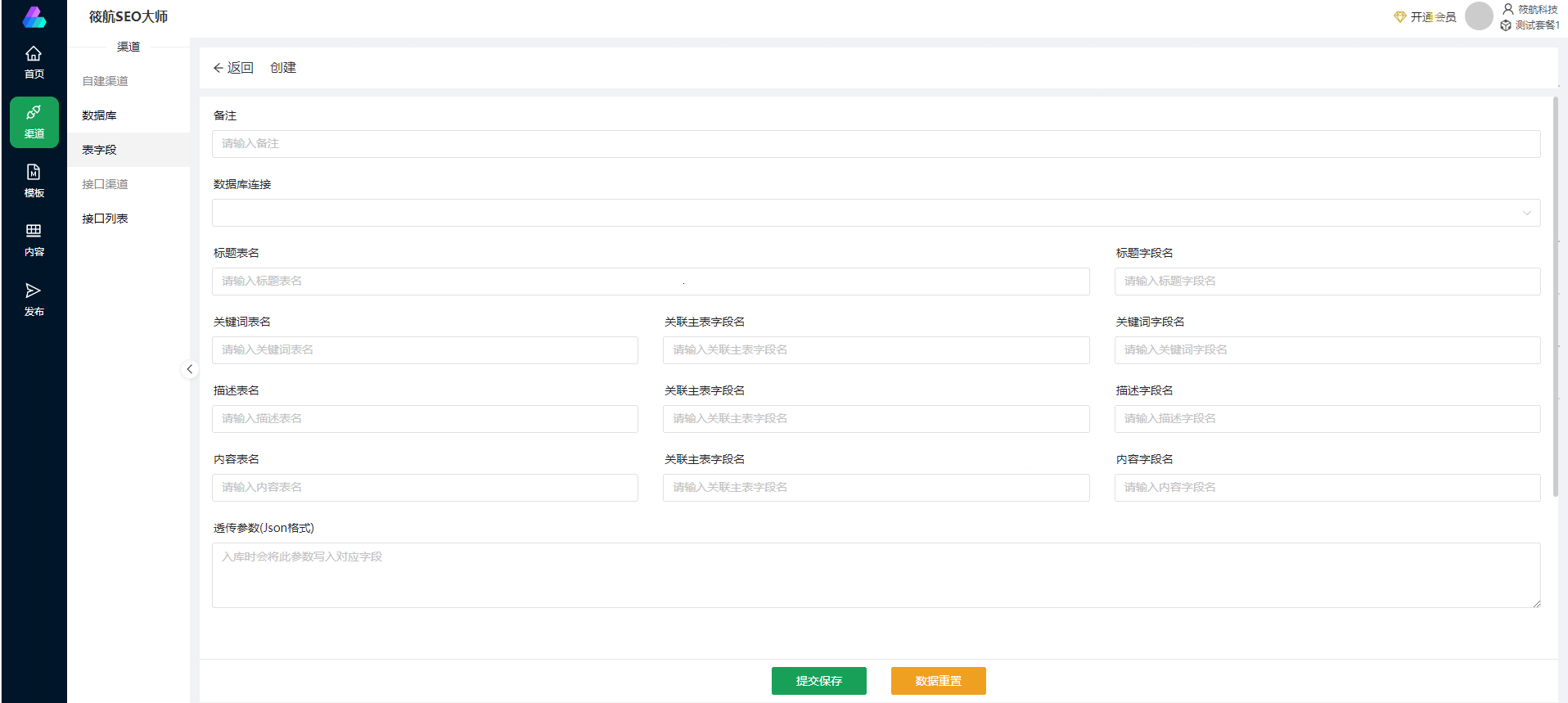Focus the 标题表名 input field
The image size is (1568, 703).
click(x=651, y=282)
